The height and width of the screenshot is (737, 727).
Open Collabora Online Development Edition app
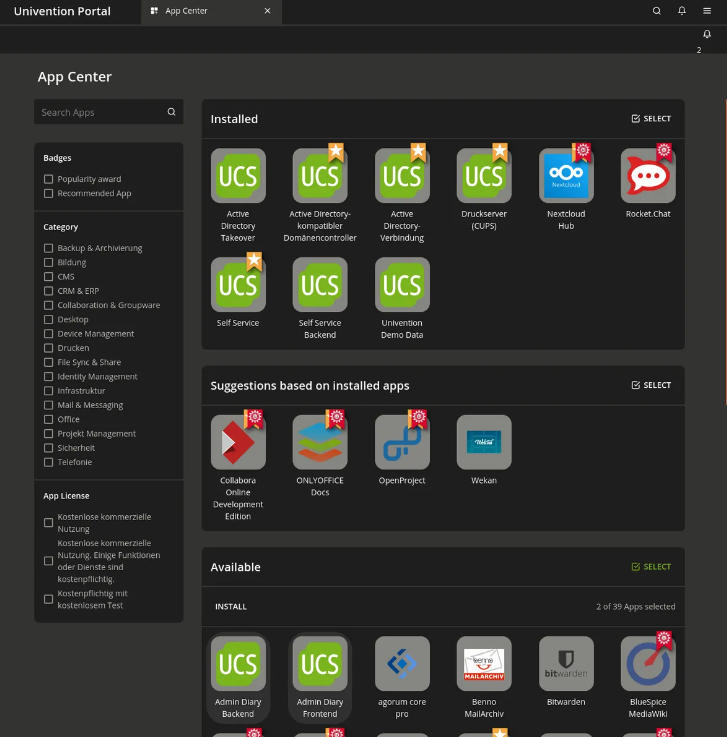(238, 442)
